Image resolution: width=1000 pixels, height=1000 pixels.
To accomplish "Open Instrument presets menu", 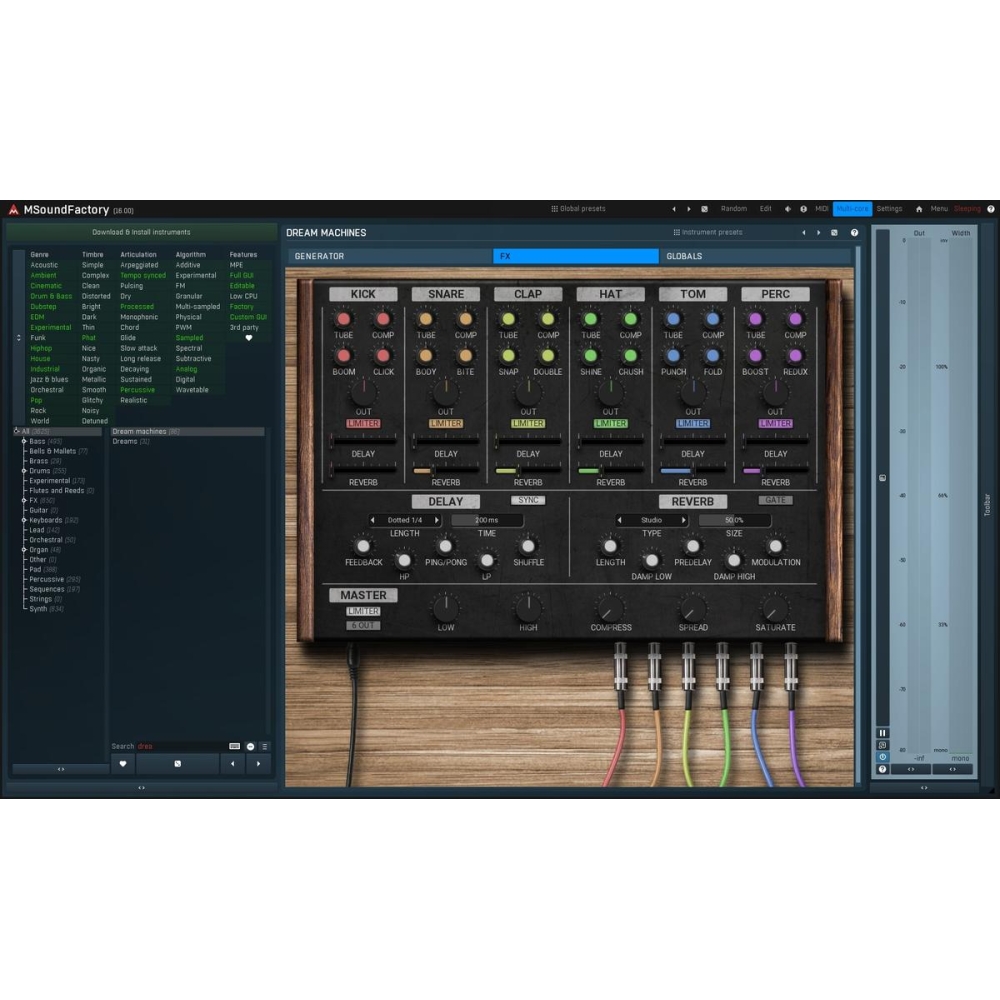I will click(708, 232).
